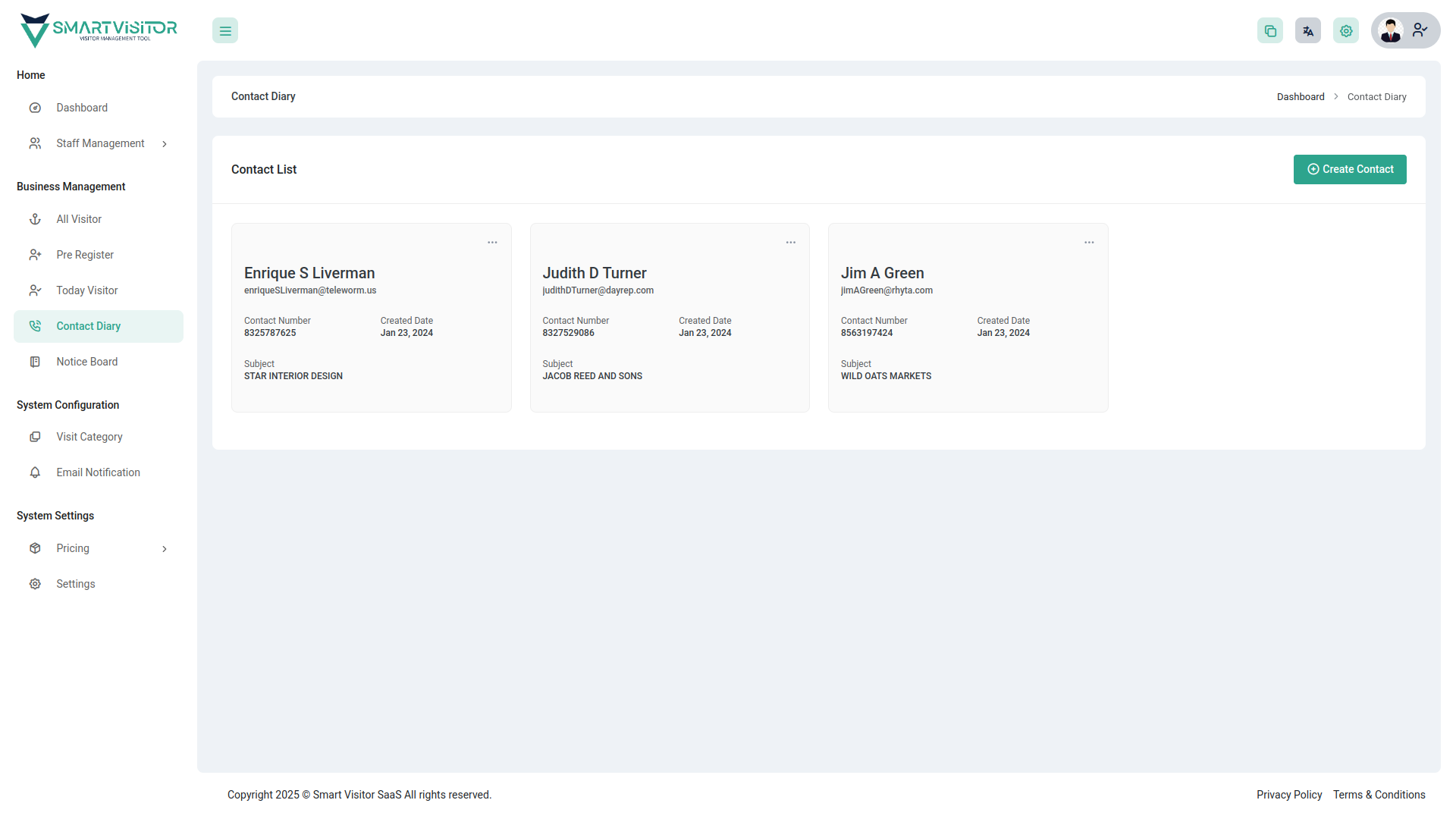Open Email Notification via the bell icon
This screenshot has width=1456, height=819.
click(35, 472)
